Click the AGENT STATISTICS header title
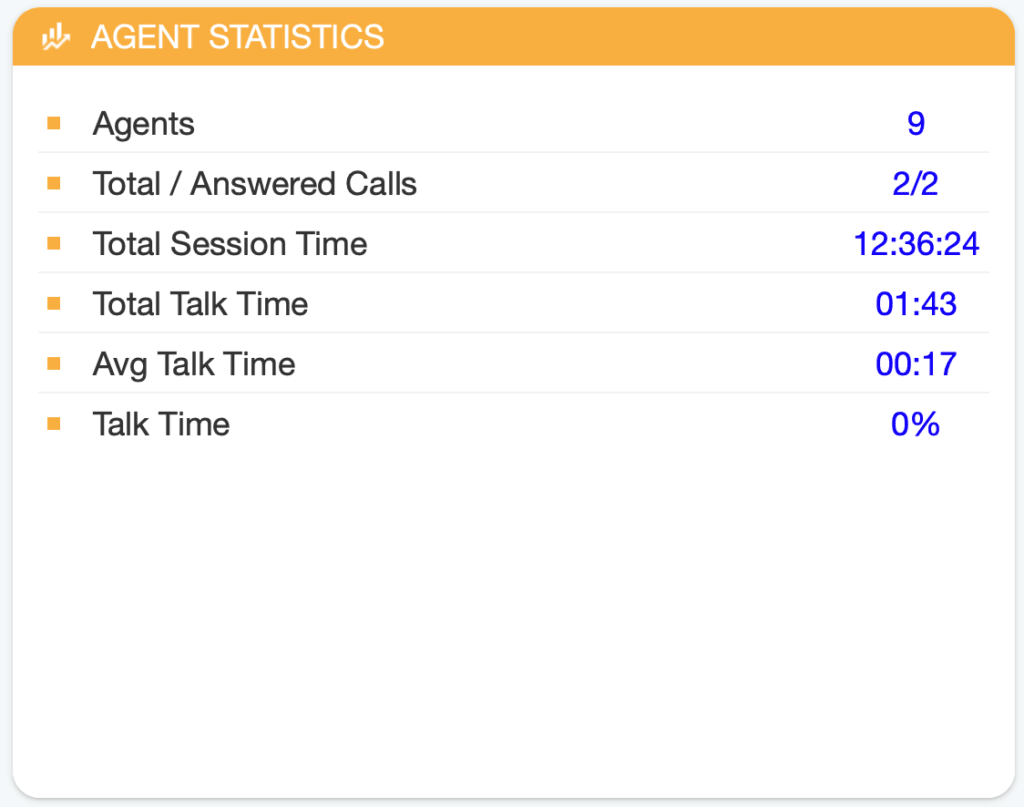 pyautogui.click(x=238, y=37)
